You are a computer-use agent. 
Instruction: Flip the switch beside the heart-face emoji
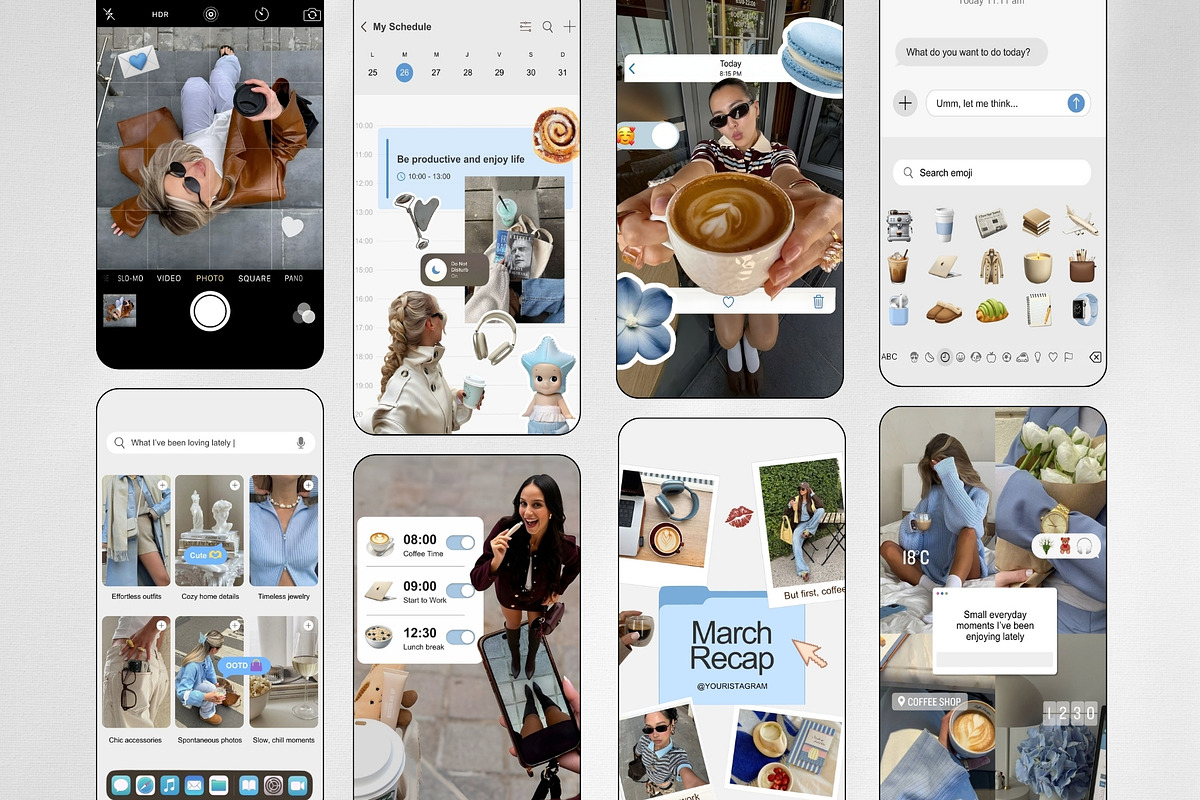(664, 135)
